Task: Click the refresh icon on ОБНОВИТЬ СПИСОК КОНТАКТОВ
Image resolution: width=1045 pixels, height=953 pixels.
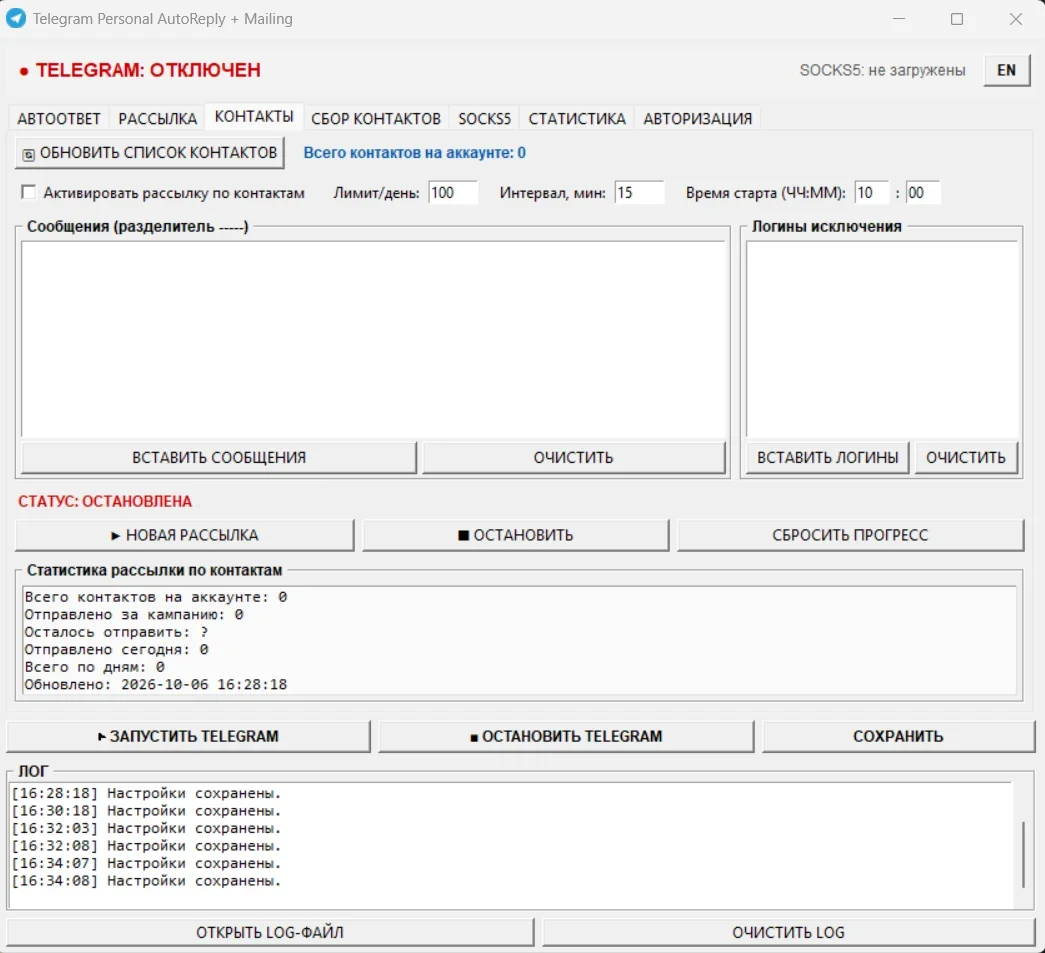Action: [x=29, y=155]
